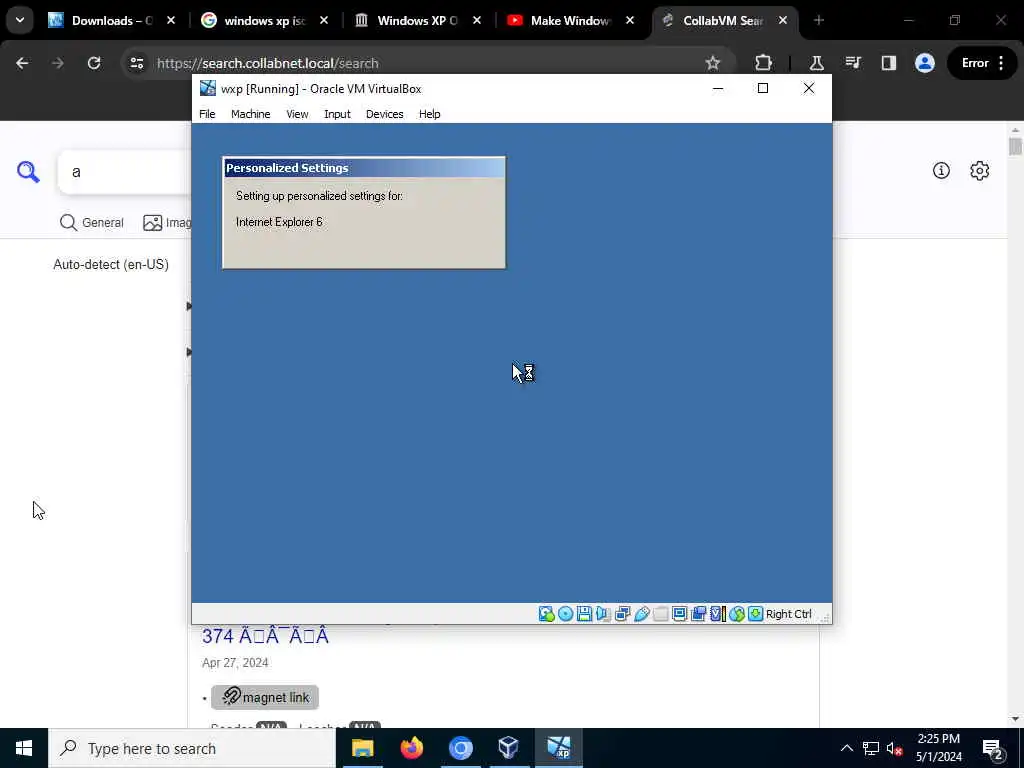Open the Machine menu in VirtualBox

tap(251, 114)
